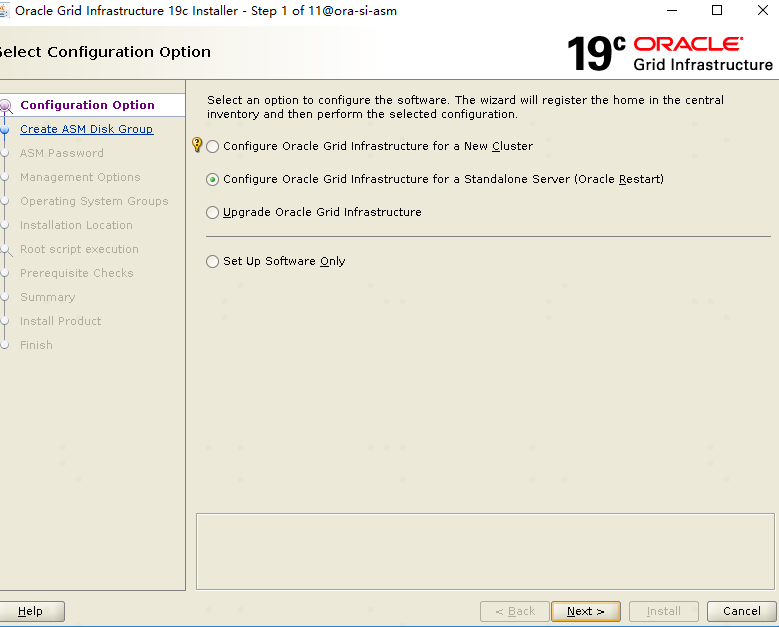The height and width of the screenshot is (627, 779).
Task: Minimize the installer window
Action: (x=672, y=10)
